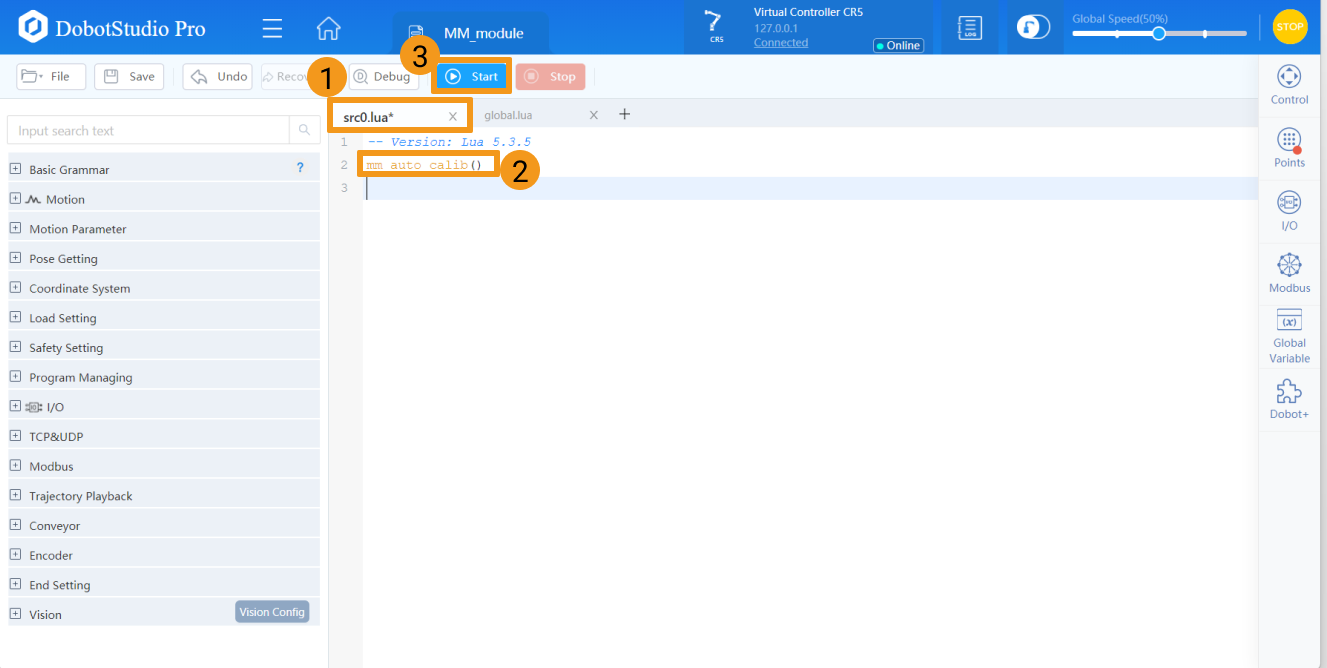Open the I/O panel in right sidebar

pos(1290,211)
